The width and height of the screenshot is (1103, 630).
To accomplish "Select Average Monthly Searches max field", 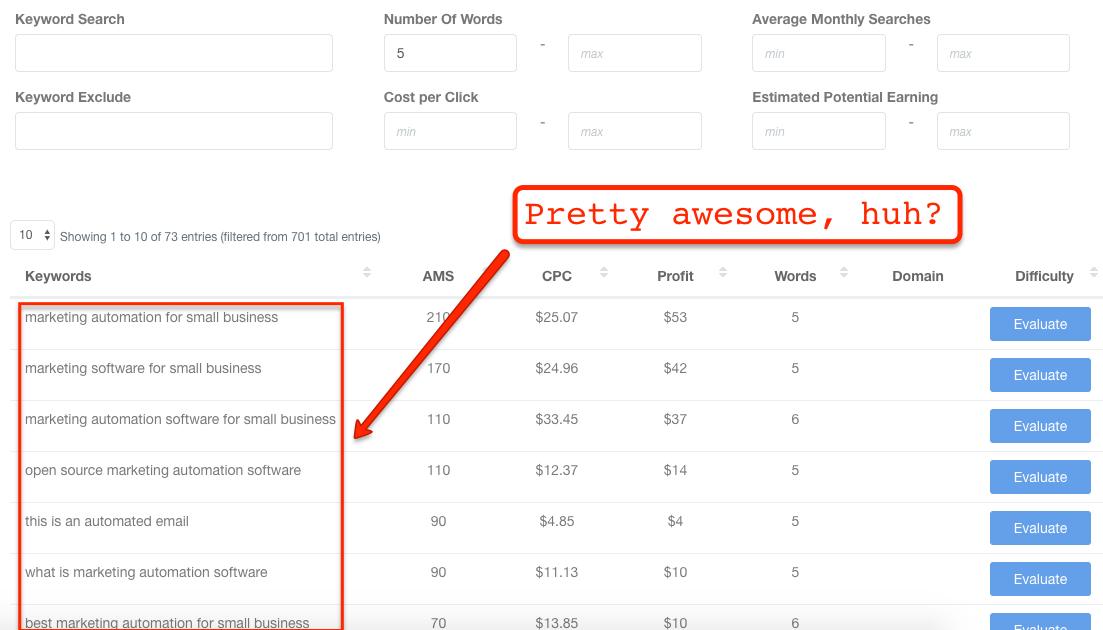I will (x=1002, y=53).
